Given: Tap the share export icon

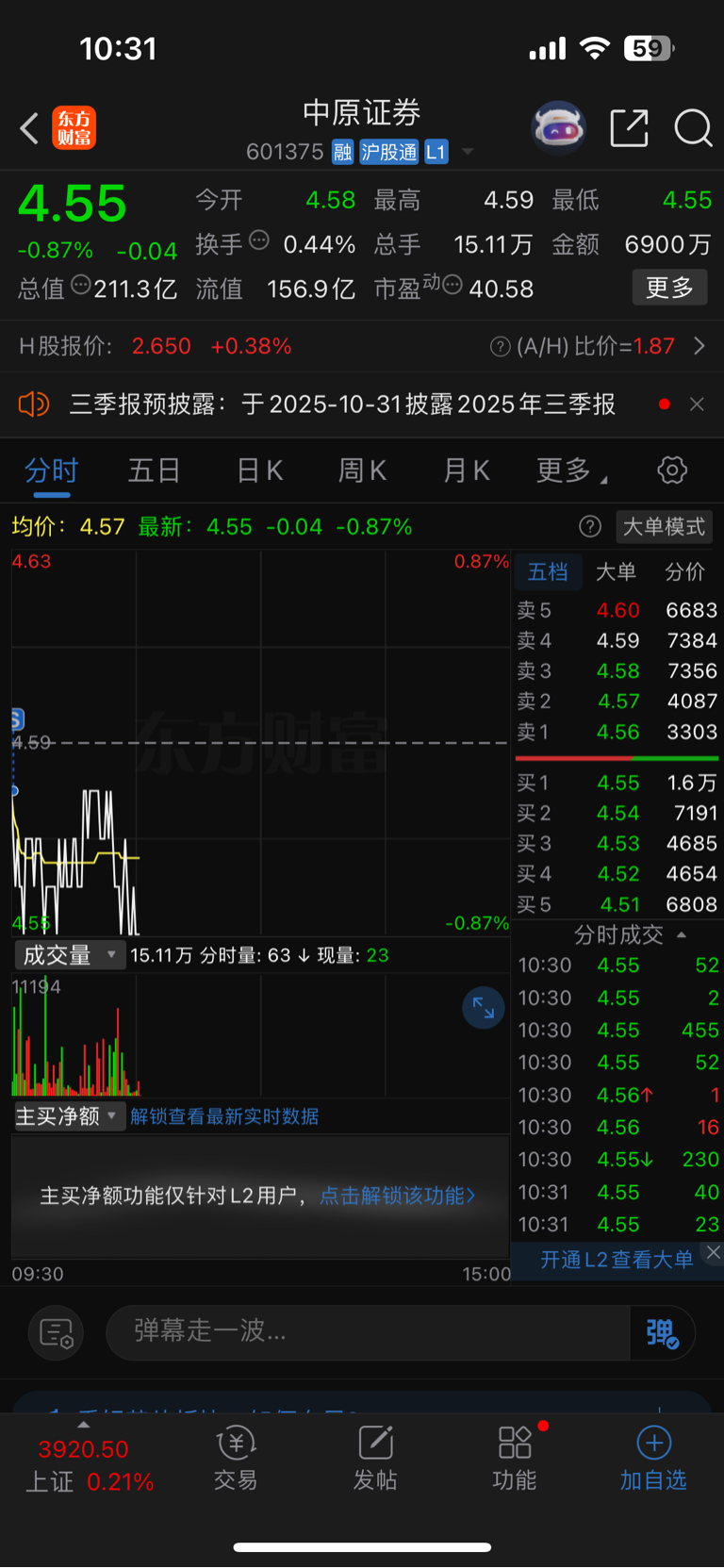Looking at the screenshot, I should pos(629,127).
